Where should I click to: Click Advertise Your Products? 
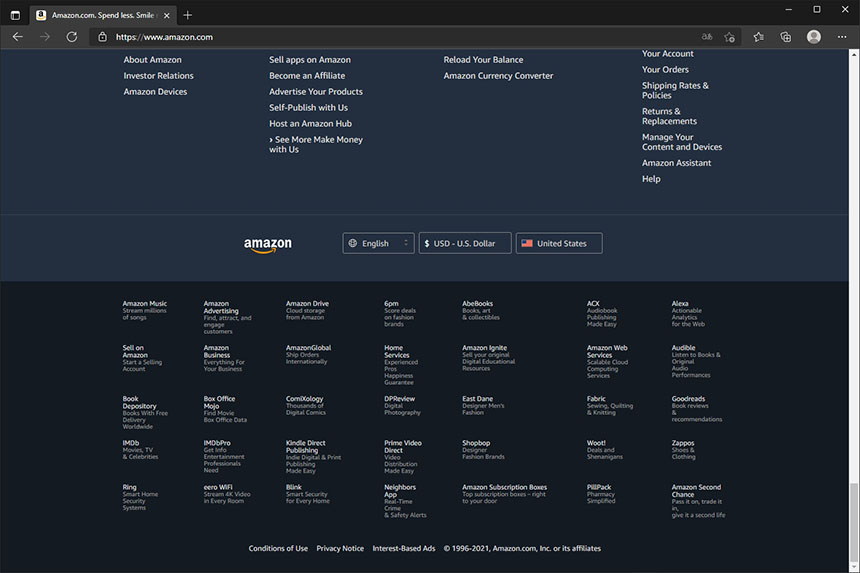[316, 92]
